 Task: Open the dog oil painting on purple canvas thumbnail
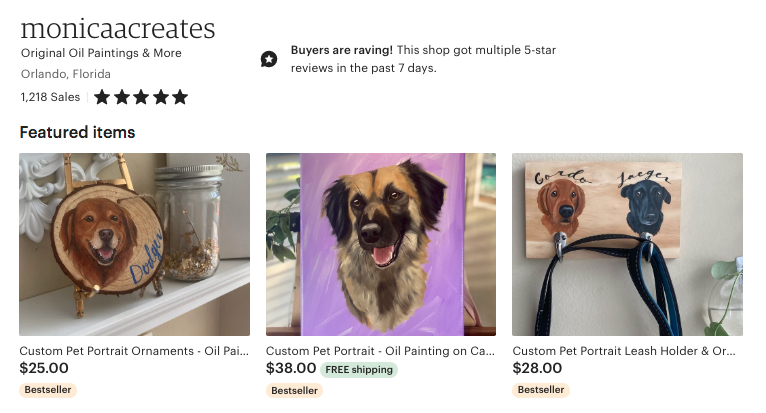click(381, 244)
